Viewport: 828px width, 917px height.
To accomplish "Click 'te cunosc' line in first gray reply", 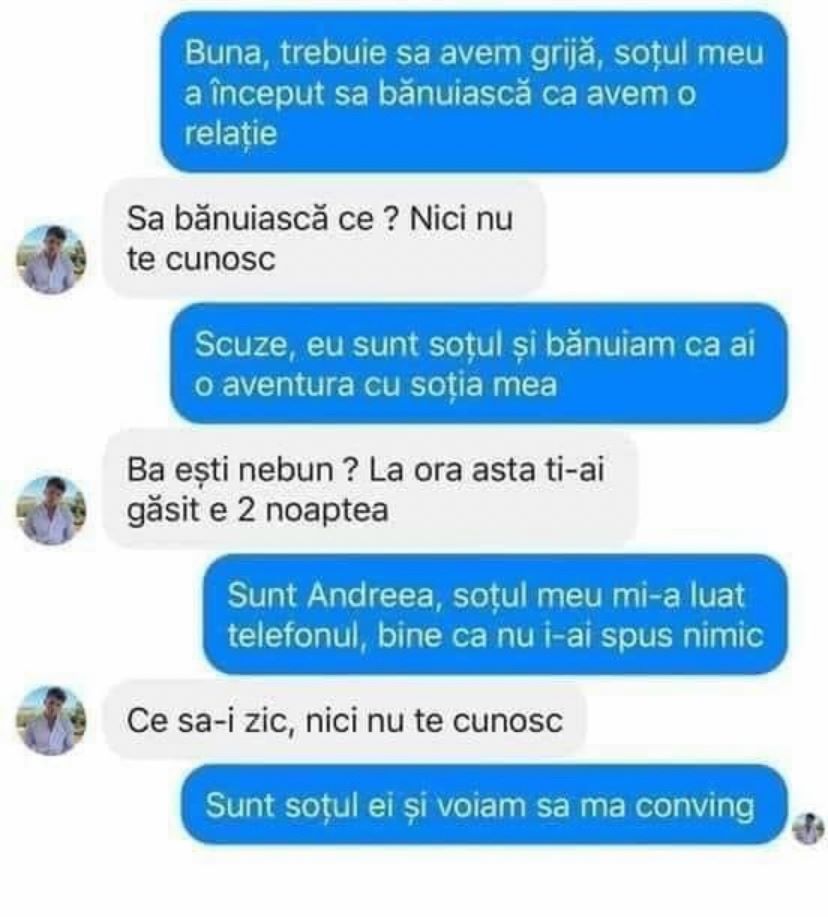I will [x=201, y=259].
